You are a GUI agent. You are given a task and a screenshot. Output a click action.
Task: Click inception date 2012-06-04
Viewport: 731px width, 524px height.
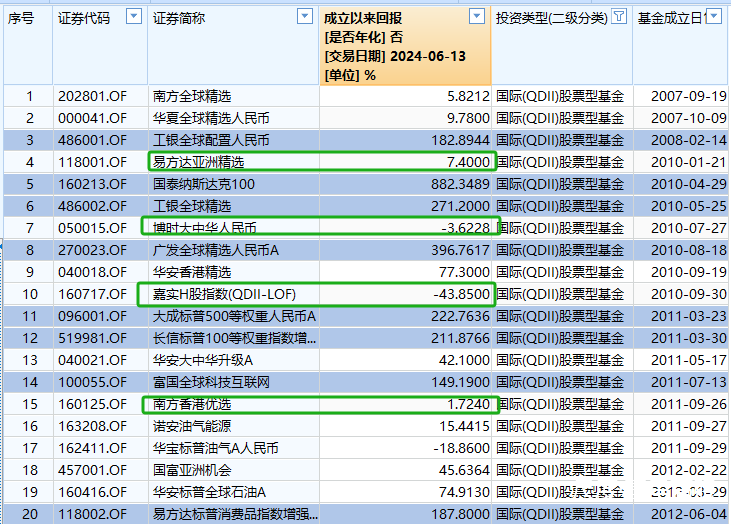click(x=689, y=514)
